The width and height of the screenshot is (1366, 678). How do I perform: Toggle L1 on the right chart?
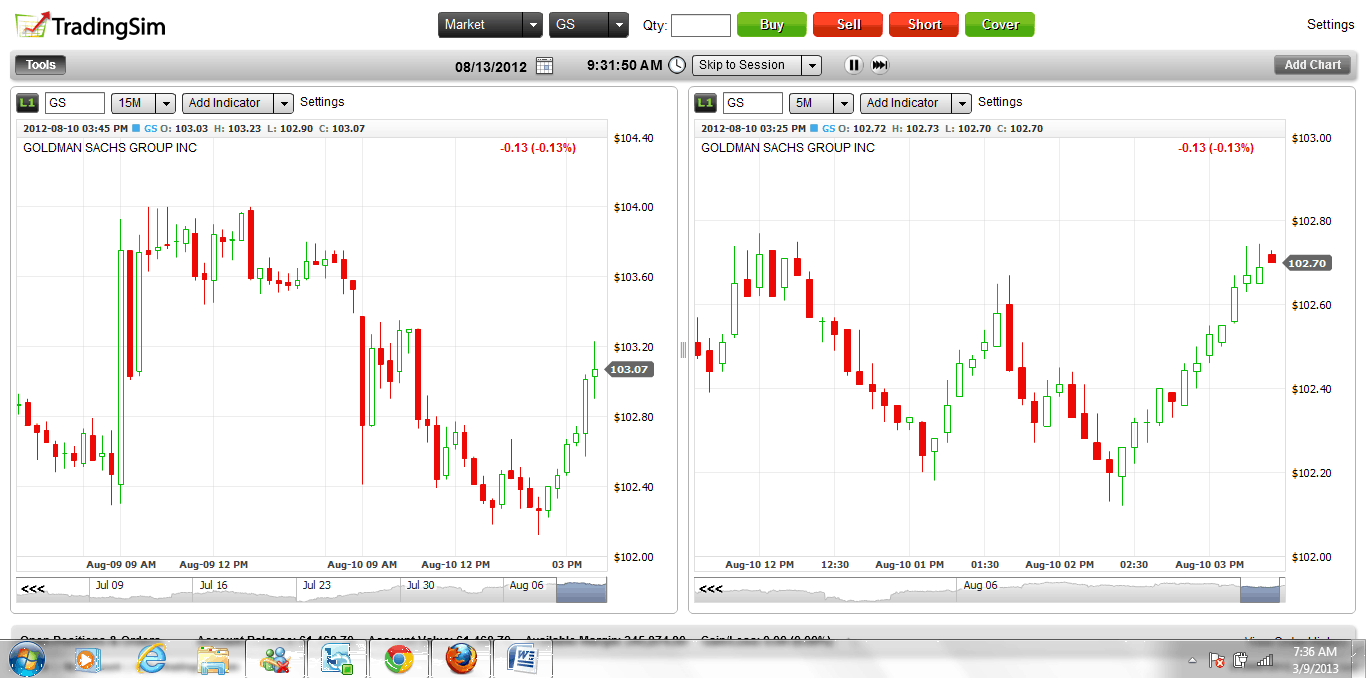coord(705,103)
